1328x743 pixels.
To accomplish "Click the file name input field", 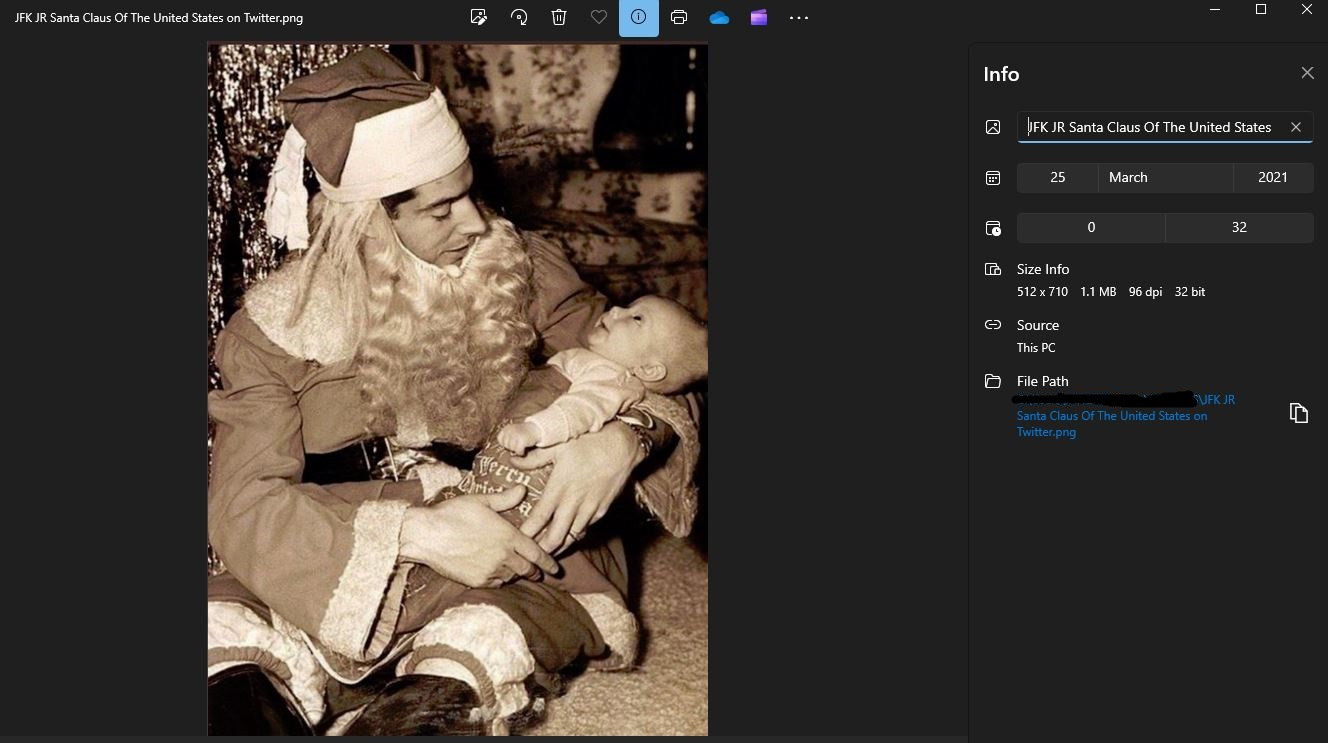I will (x=1150, y=127).
